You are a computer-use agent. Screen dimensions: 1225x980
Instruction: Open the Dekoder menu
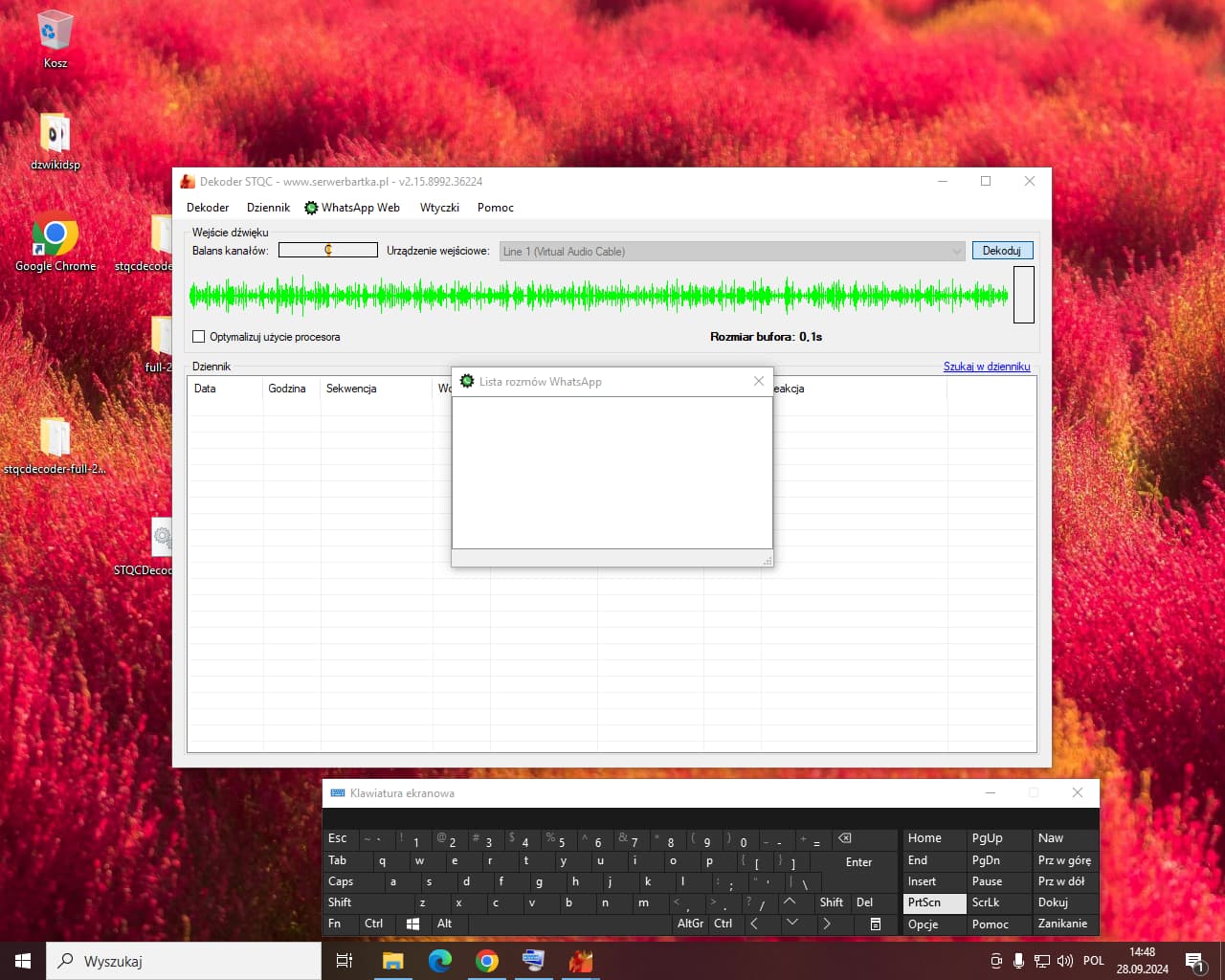tap(208, 208)
